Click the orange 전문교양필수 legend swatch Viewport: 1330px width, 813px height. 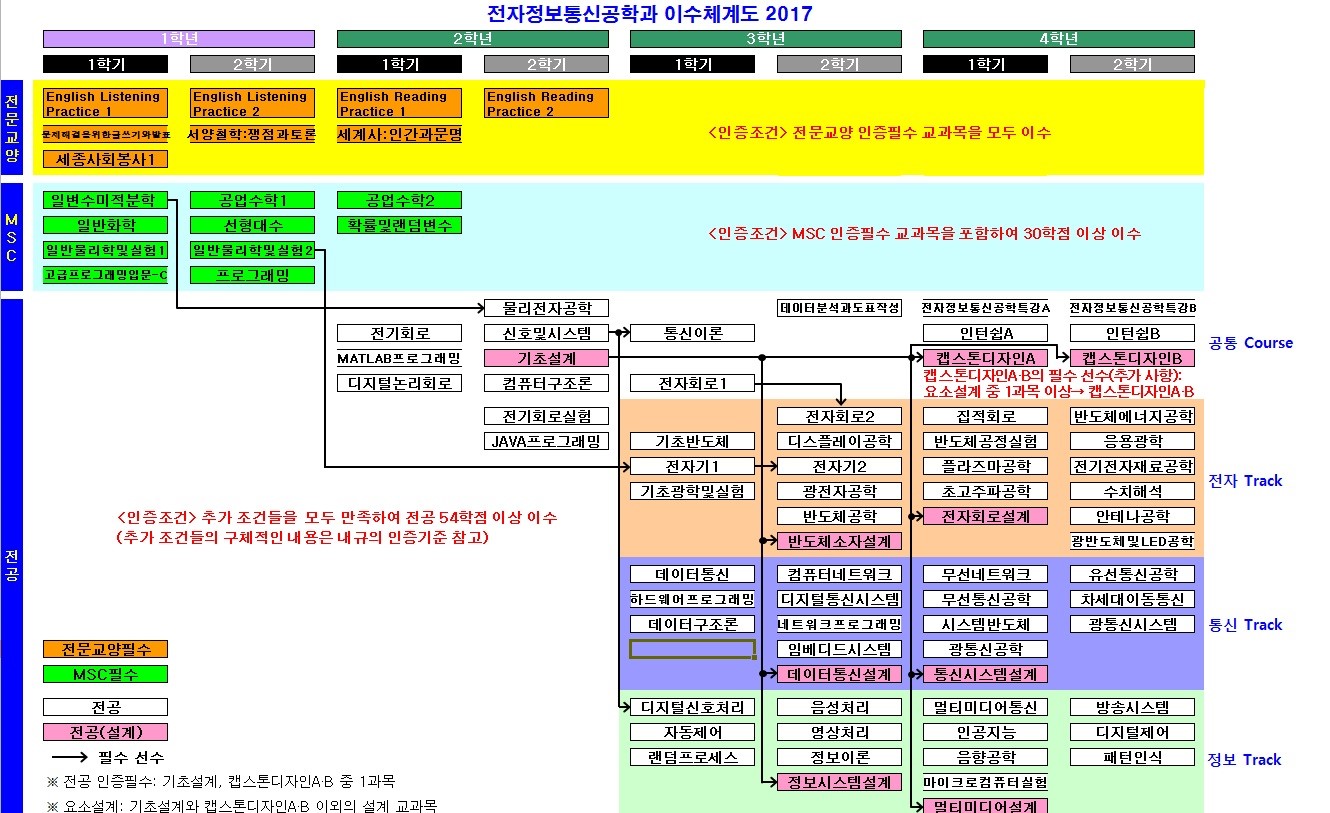pyautogui.click(x=105, y=649)
